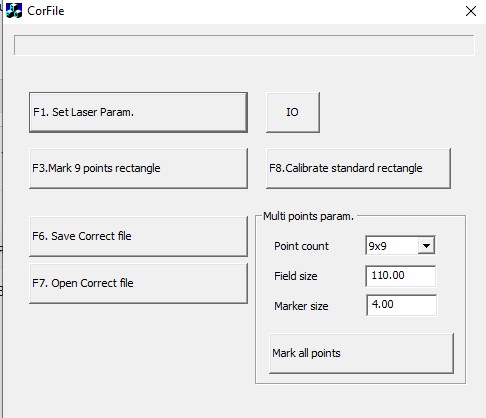486x418 pixels.
Task: Choose F6. Save Correct file
Action: (138, 236)
